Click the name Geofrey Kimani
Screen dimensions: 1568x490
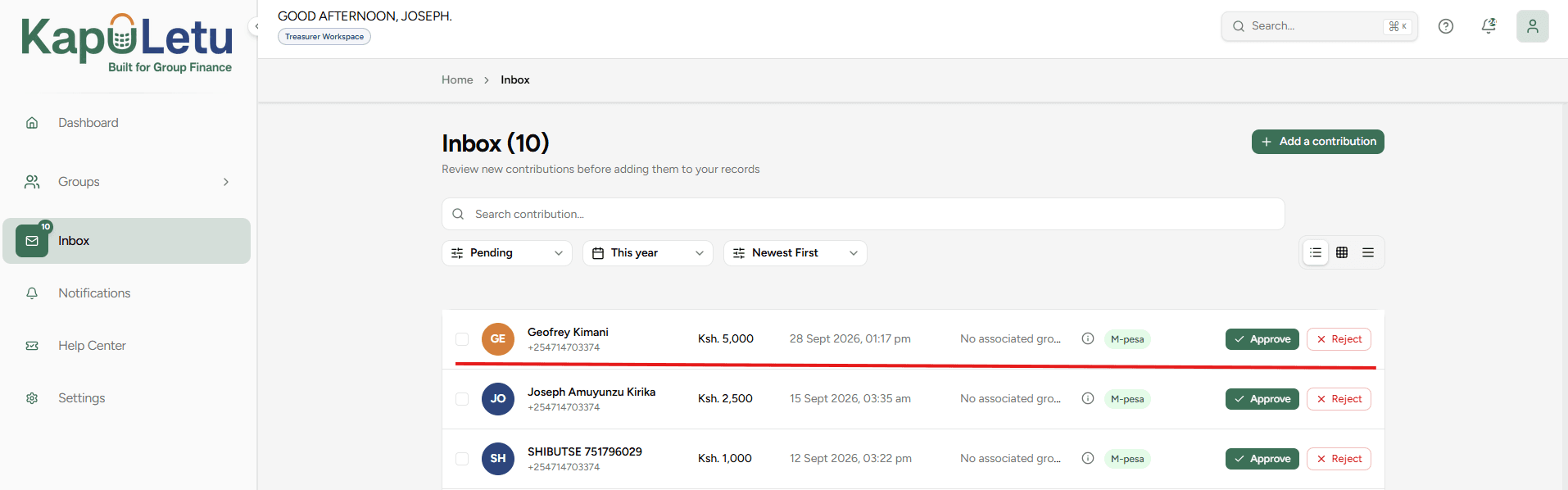pos(568,332)
